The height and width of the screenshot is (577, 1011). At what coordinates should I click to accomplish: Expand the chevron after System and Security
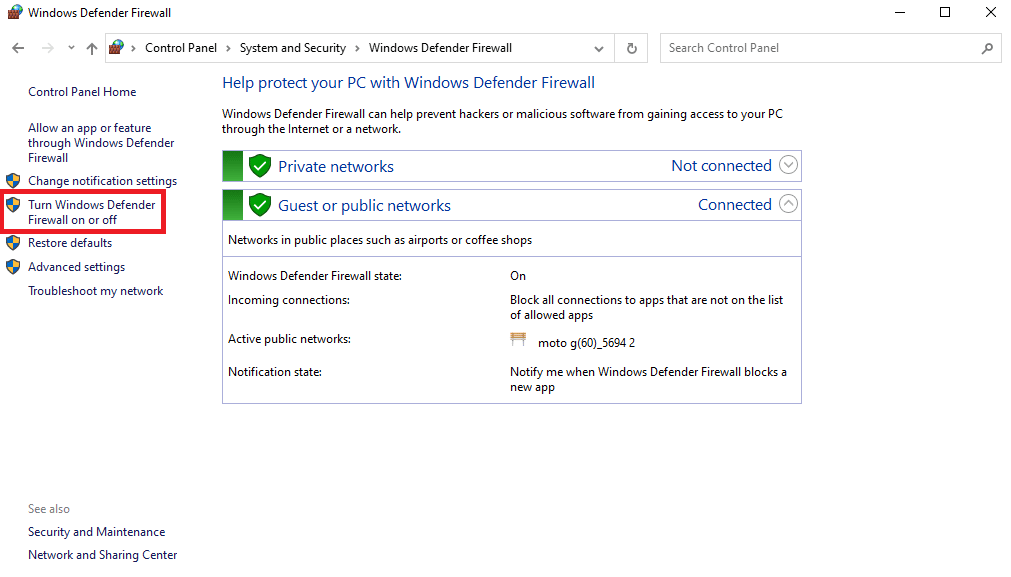pos(357,48)
